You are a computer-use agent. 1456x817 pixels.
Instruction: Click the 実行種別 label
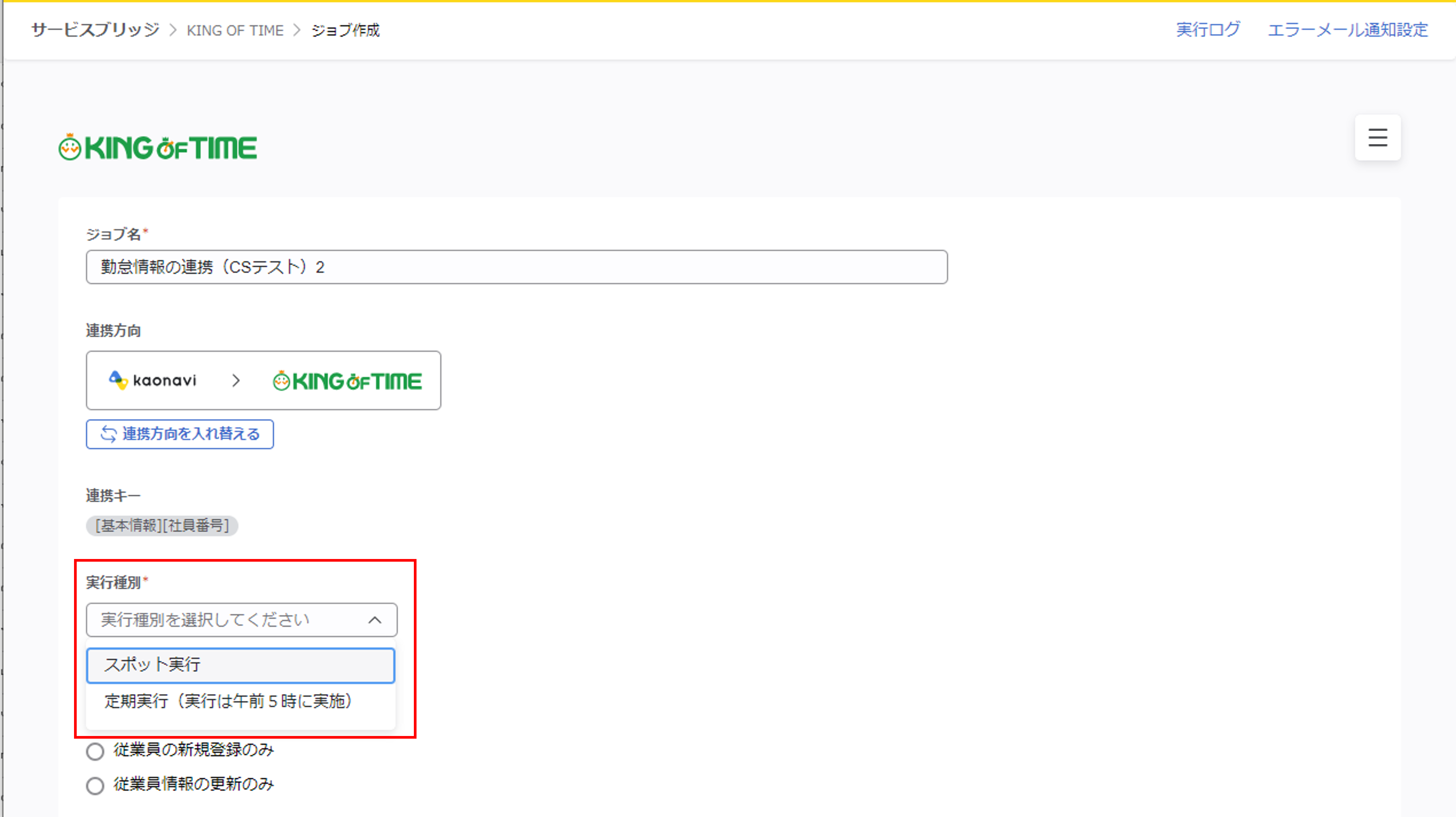tap(113, 582)
